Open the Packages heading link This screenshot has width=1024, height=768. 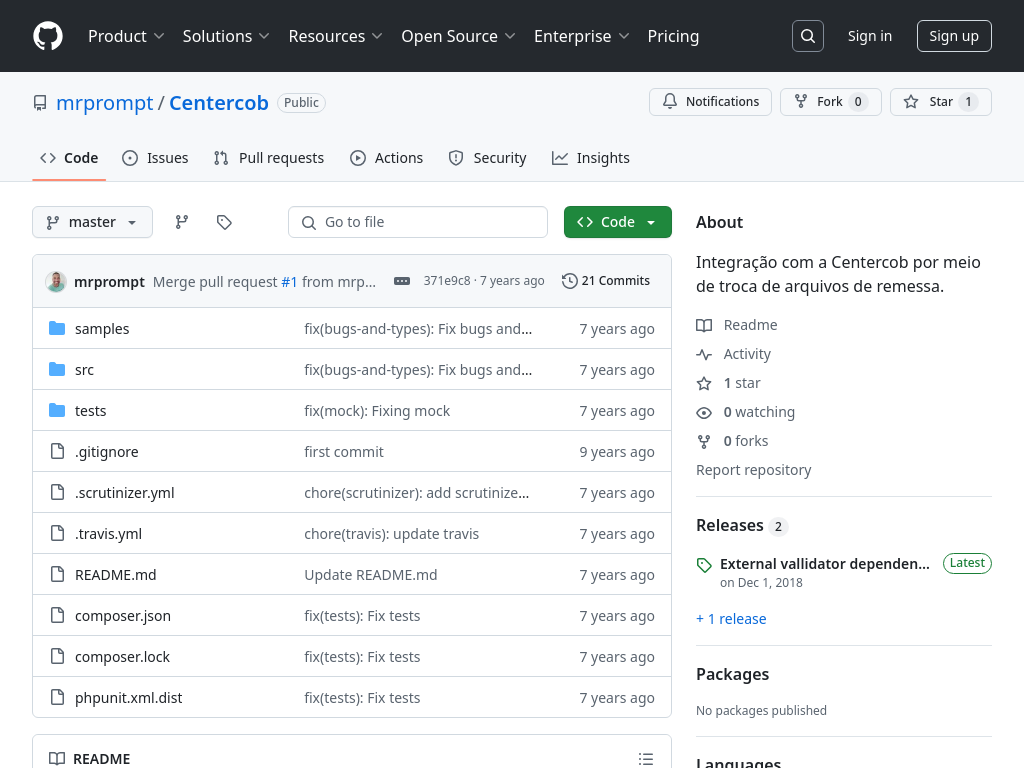pos(733,675)
